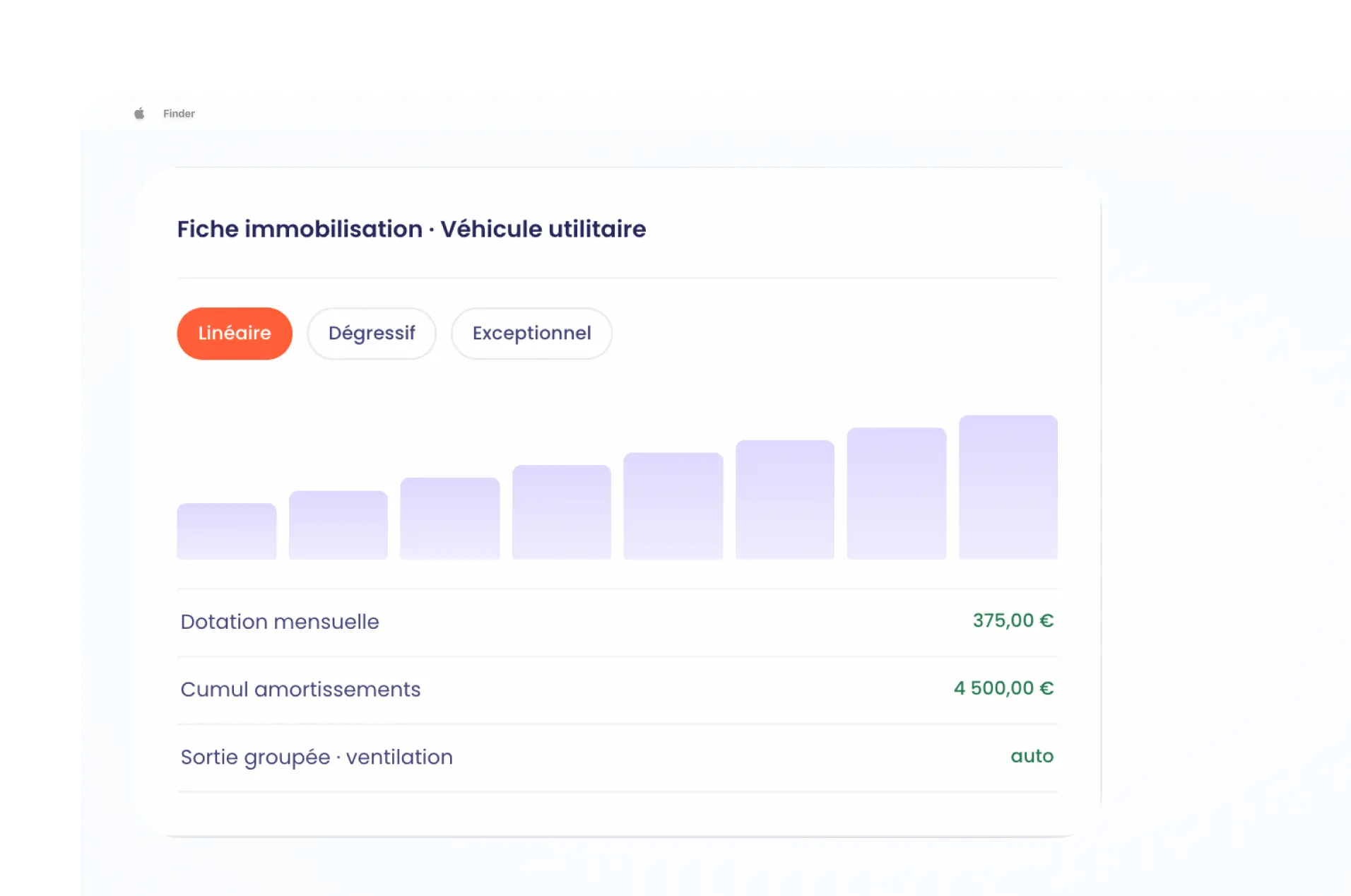Click the 375,00 € value
The image size is (1351, 896).
click(1013, 620)
